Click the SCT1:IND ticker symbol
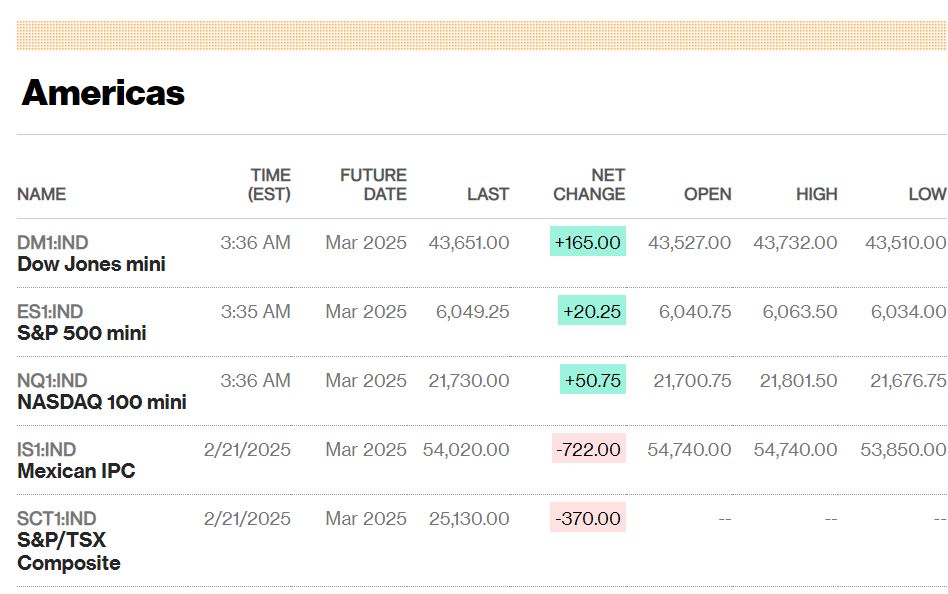The image size is (948, 594). (57, 518)
